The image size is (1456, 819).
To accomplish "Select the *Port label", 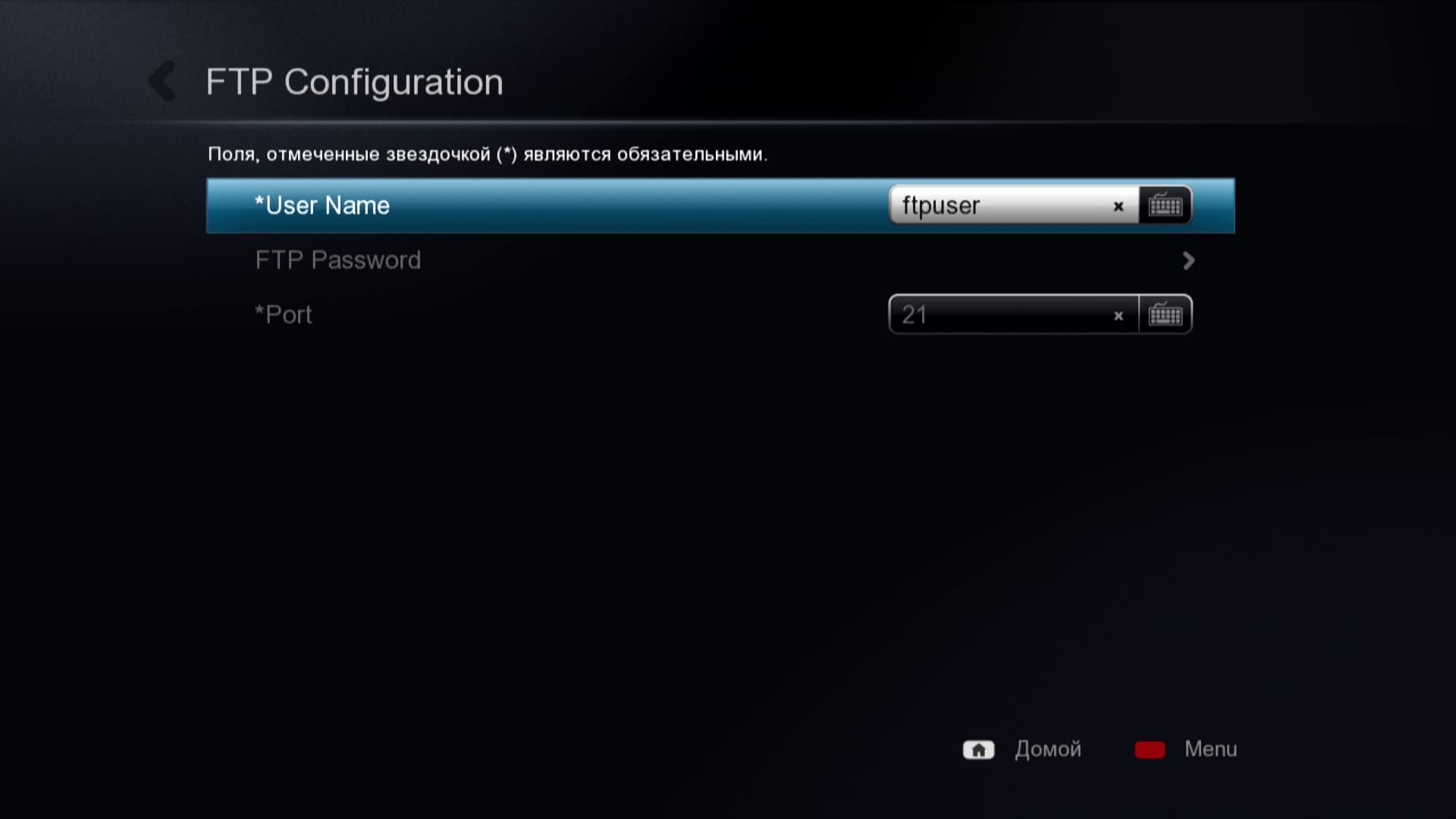I will (x=284, y=315).
